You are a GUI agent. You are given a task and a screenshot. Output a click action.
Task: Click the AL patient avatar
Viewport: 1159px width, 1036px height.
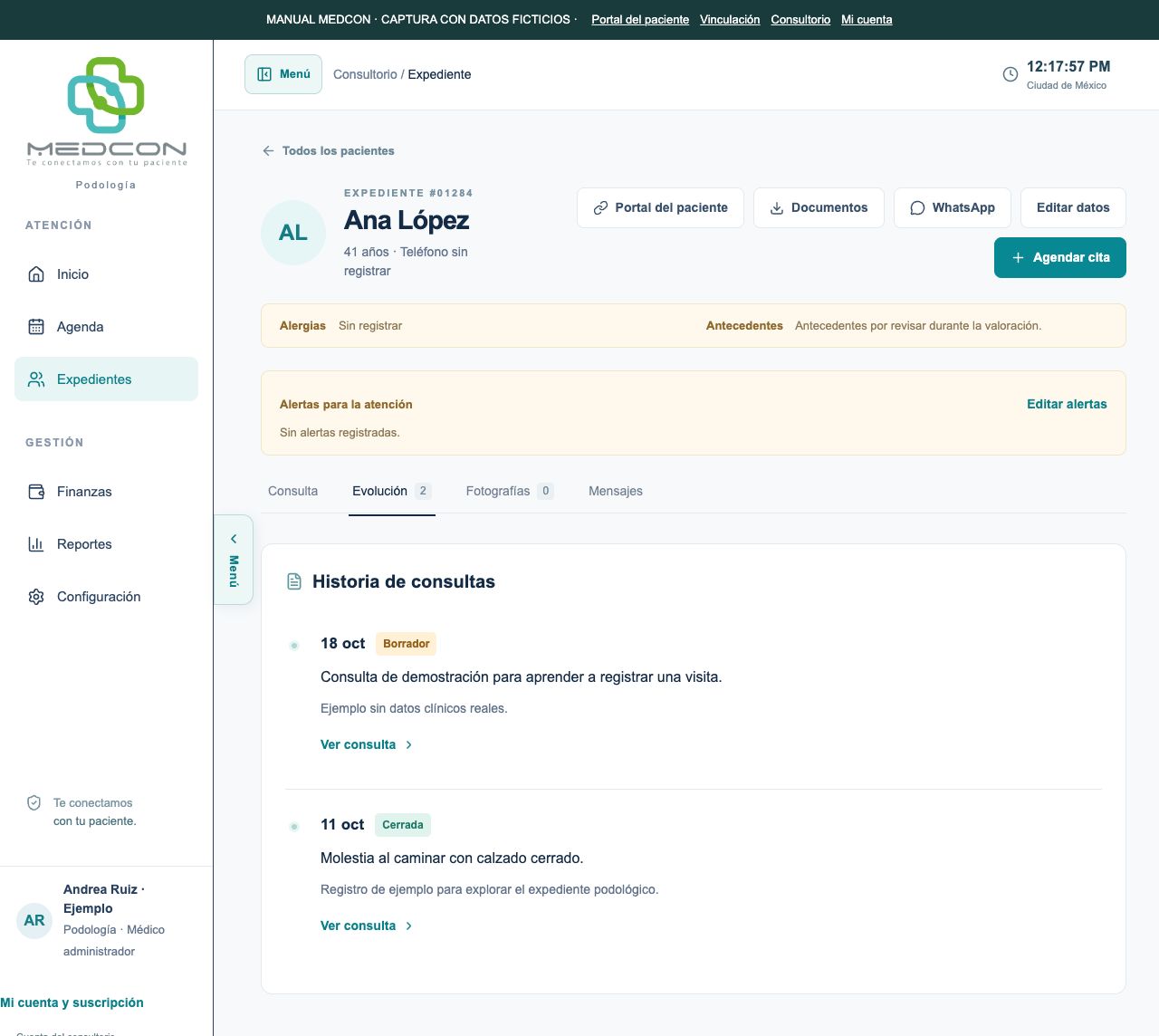[293, 233]
